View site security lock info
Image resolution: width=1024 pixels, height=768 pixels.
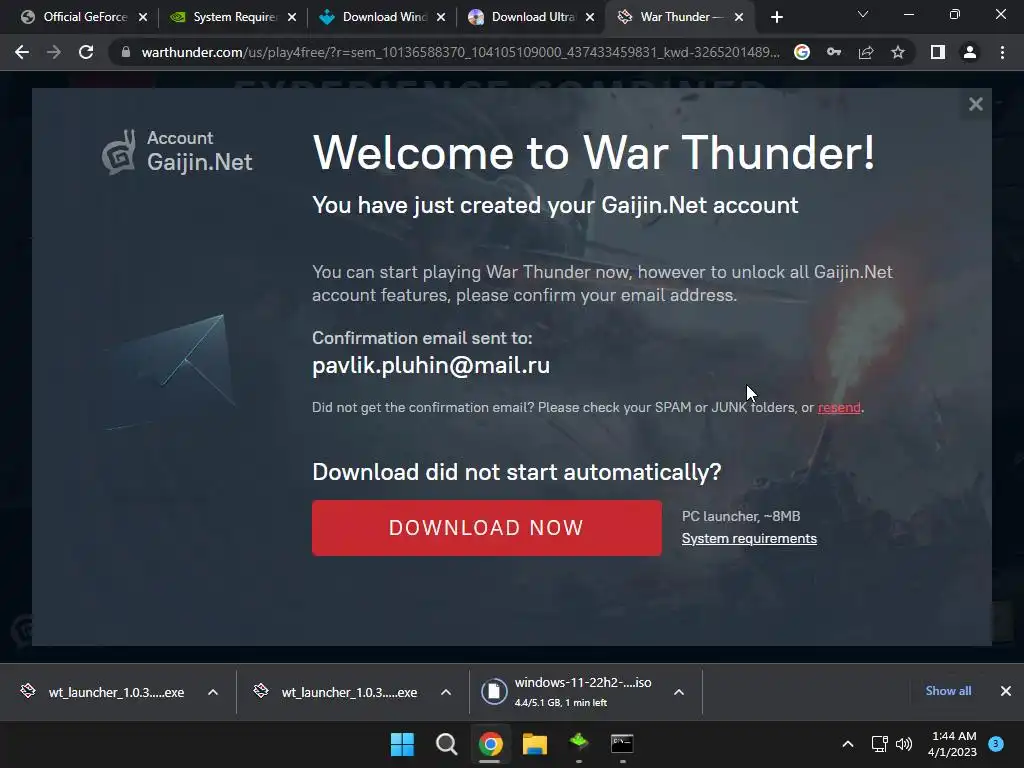point(126,52)
